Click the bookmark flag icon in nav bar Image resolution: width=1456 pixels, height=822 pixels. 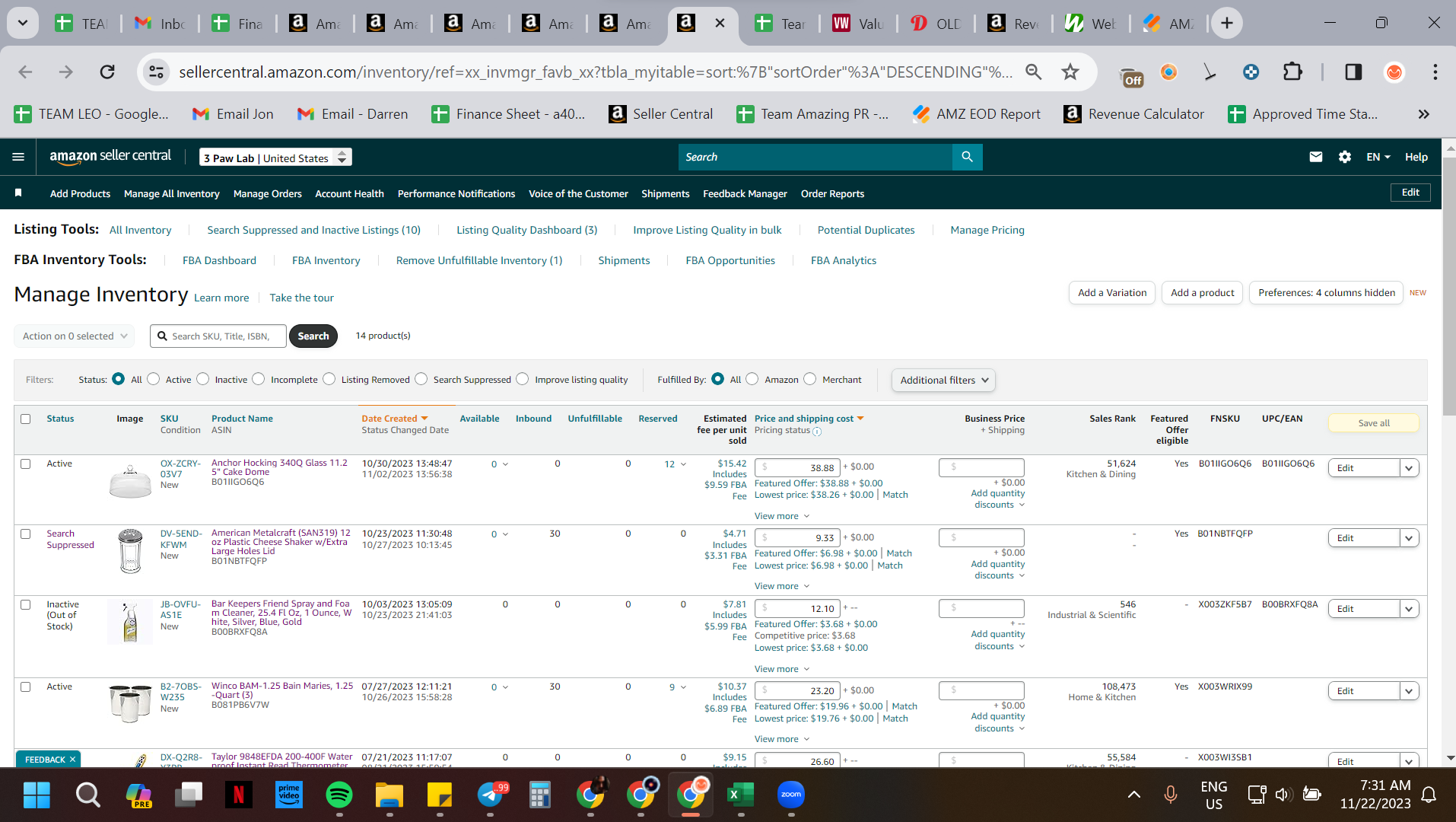click(18, 193)
